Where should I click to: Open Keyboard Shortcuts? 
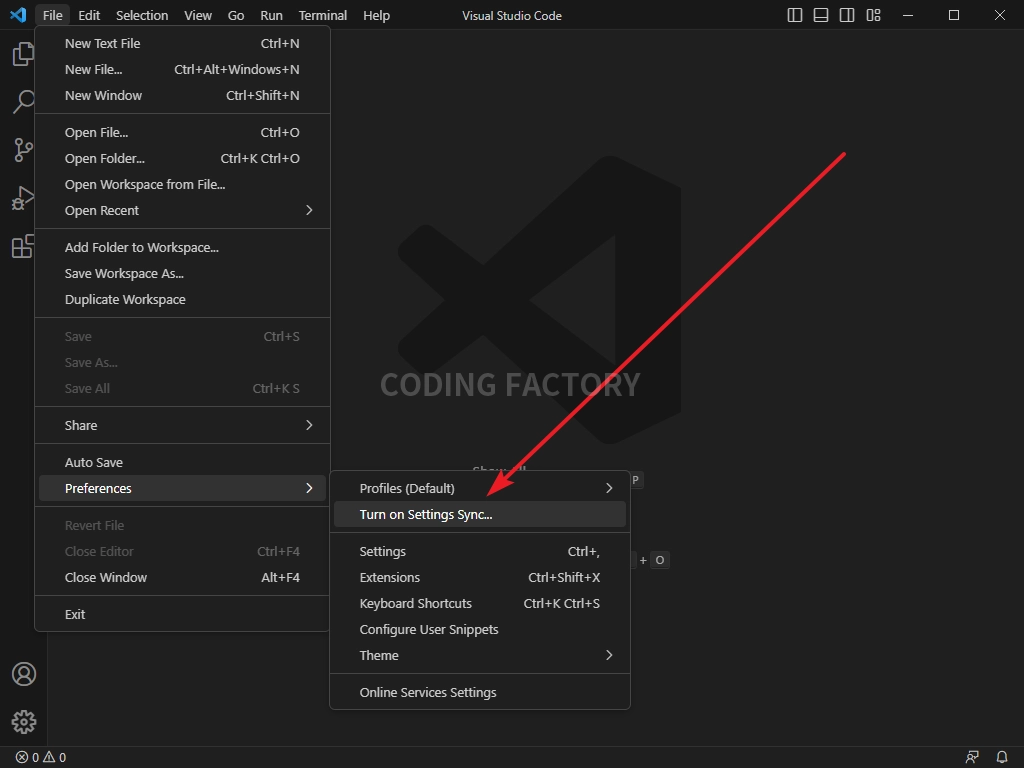(480, 603)
